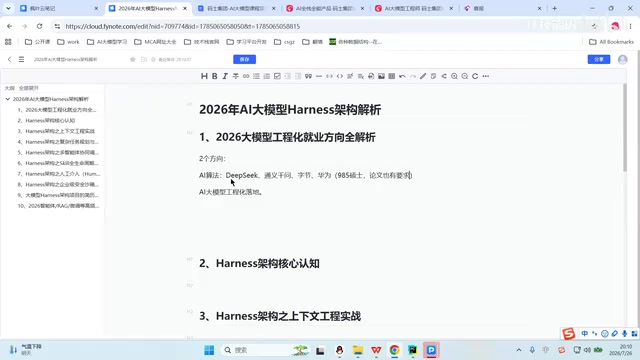This screenshot has width=640, height=360.
Task: Jump to outline item 1 就业方向
Action: [x=56, y=110]
